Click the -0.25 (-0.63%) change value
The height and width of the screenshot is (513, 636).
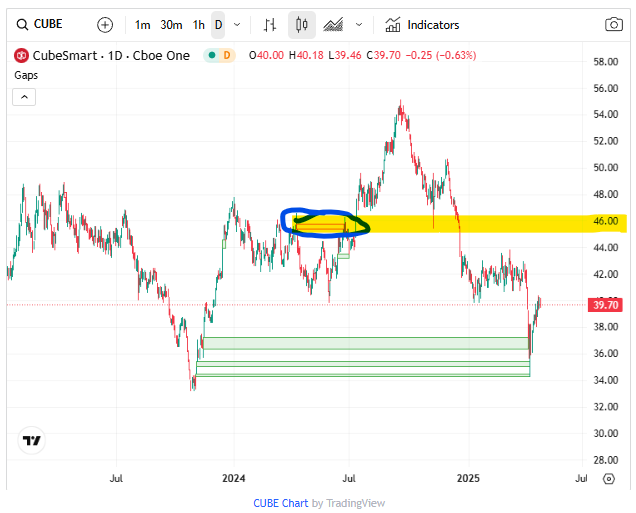pos(441,56)
